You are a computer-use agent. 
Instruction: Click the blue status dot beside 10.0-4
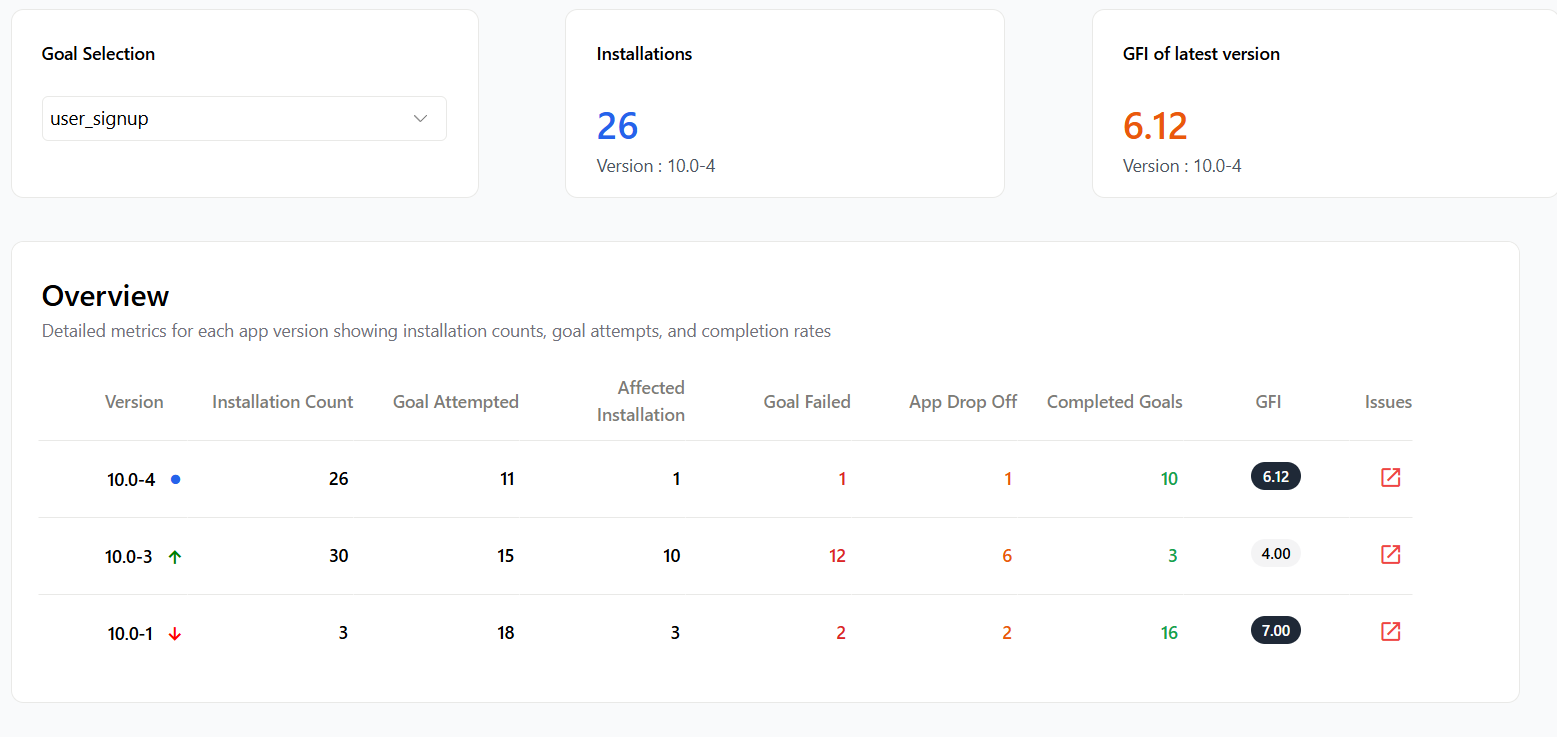point(175,479)
